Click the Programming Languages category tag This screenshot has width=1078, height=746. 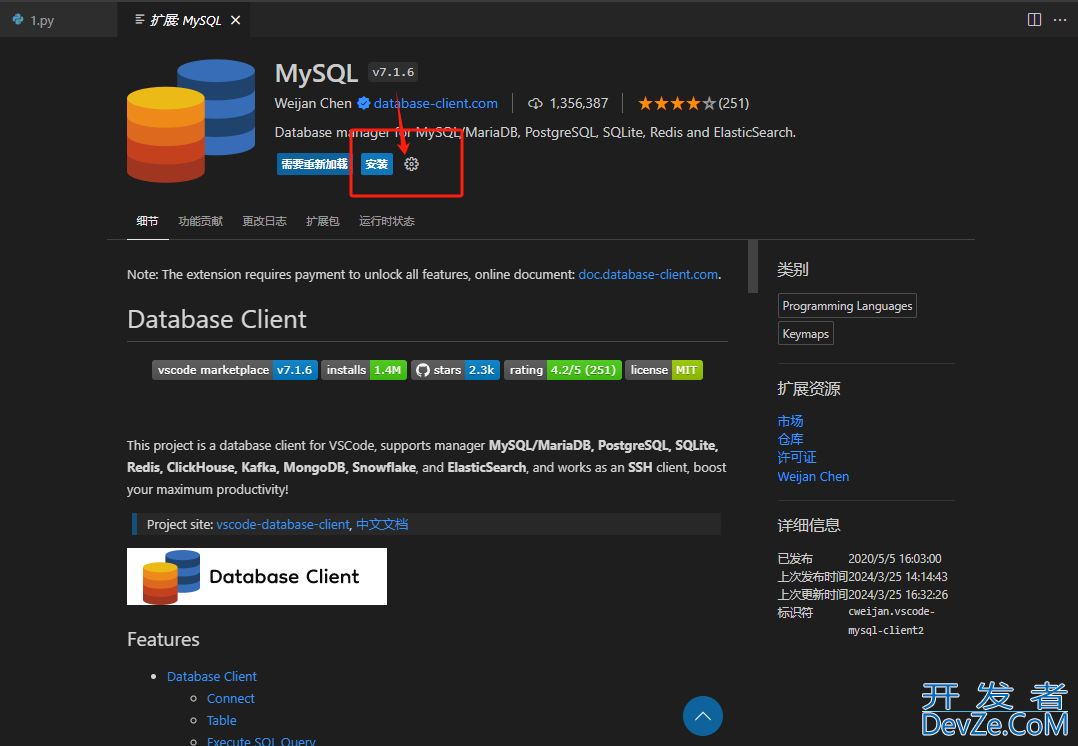(847, 306)
